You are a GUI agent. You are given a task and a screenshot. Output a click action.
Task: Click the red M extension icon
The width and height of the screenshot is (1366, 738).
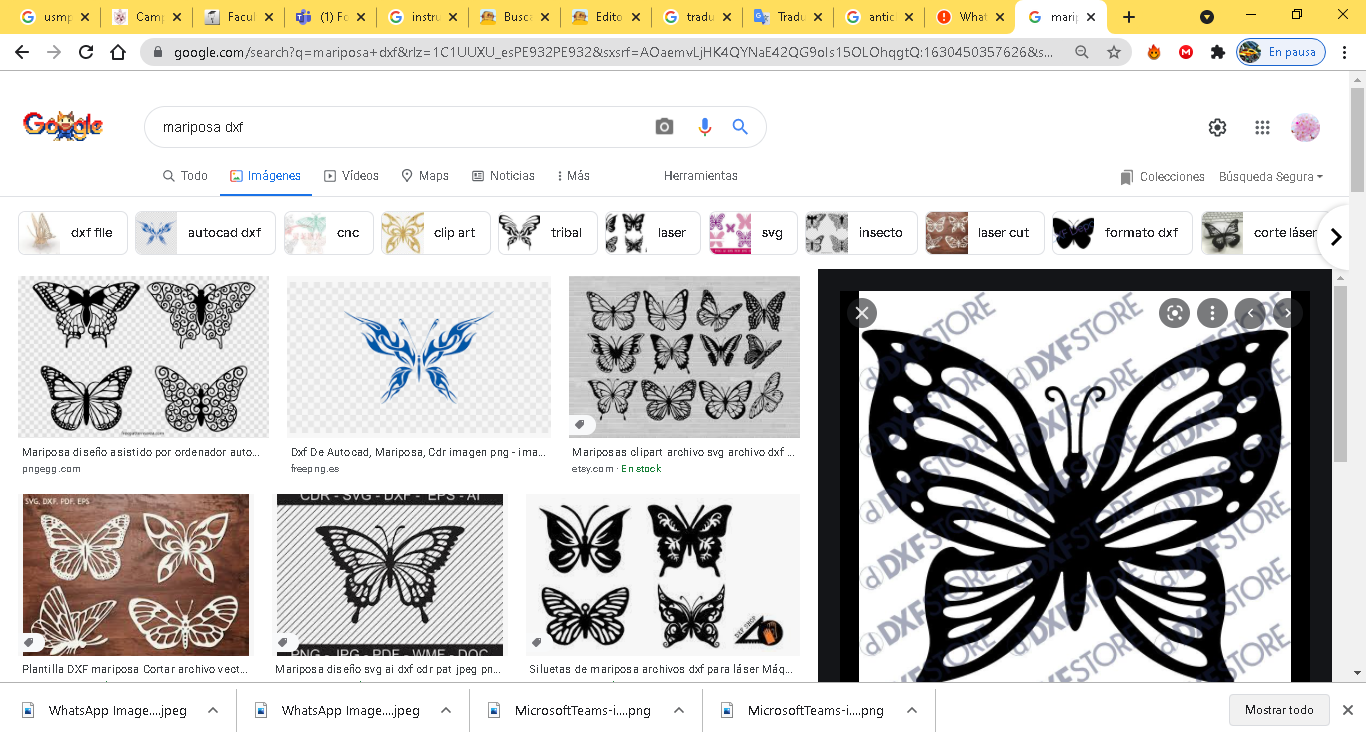1186,53
